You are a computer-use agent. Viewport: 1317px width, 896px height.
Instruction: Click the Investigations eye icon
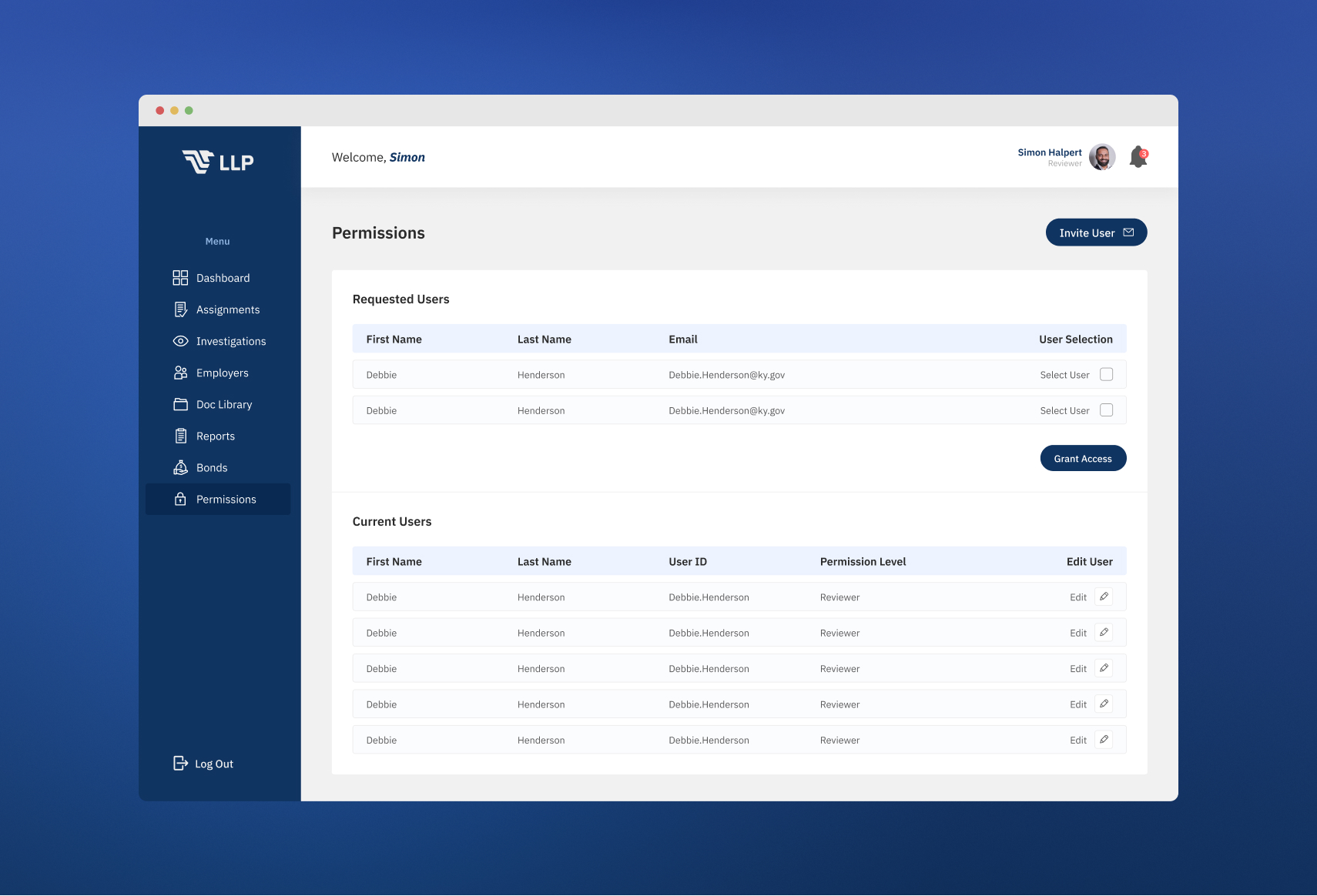(181, 341)
